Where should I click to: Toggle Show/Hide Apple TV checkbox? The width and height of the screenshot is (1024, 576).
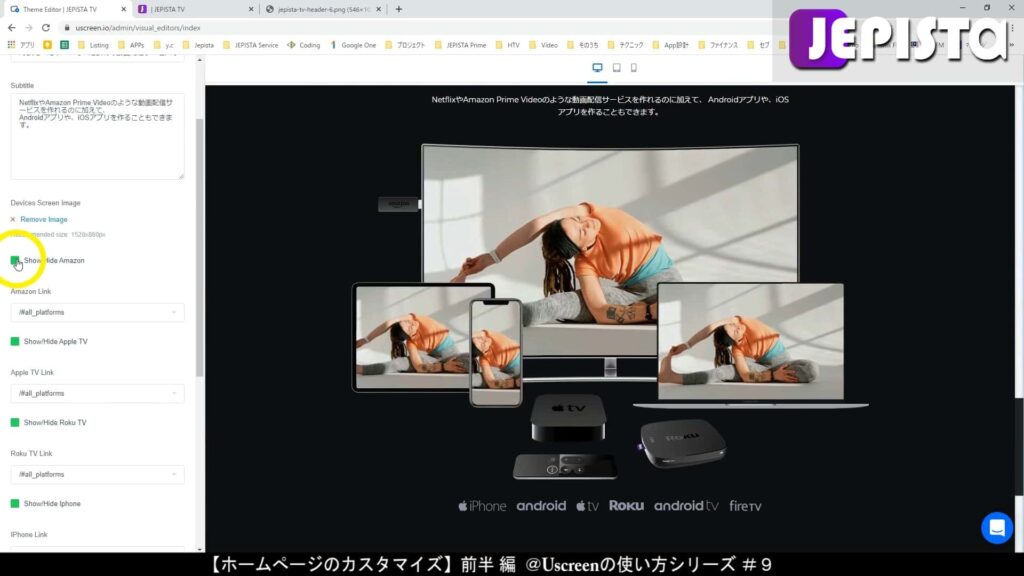15,342
